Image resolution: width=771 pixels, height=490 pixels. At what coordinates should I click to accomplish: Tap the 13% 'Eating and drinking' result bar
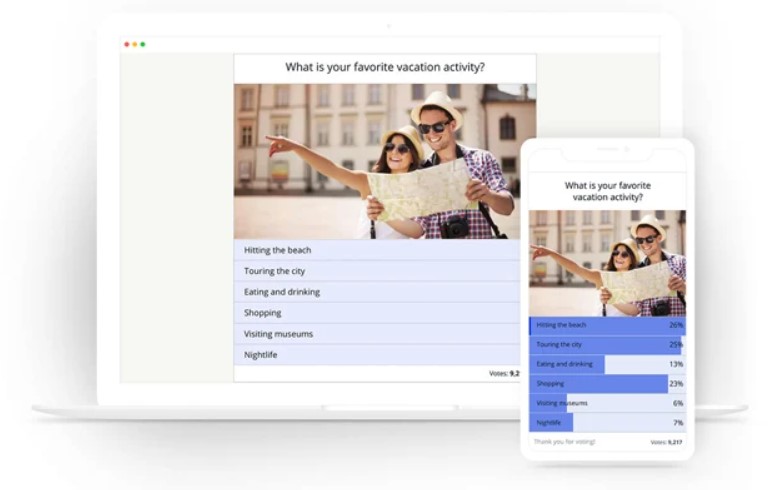pyautogui.click(x=607, y=364)
